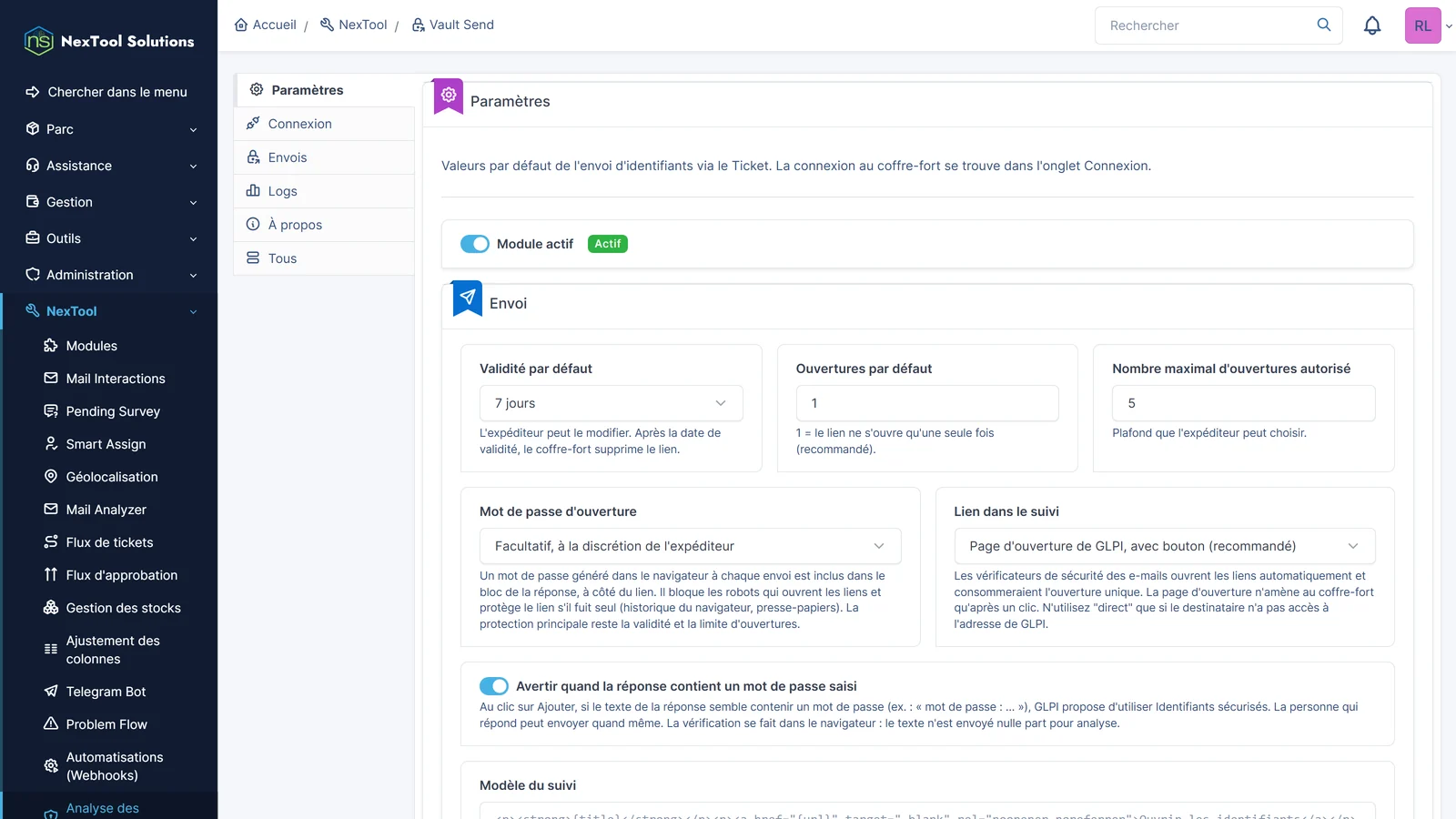Click the Mail Analyzer envelope icon
Screen dimensions: 1456x819
(51, 510)
